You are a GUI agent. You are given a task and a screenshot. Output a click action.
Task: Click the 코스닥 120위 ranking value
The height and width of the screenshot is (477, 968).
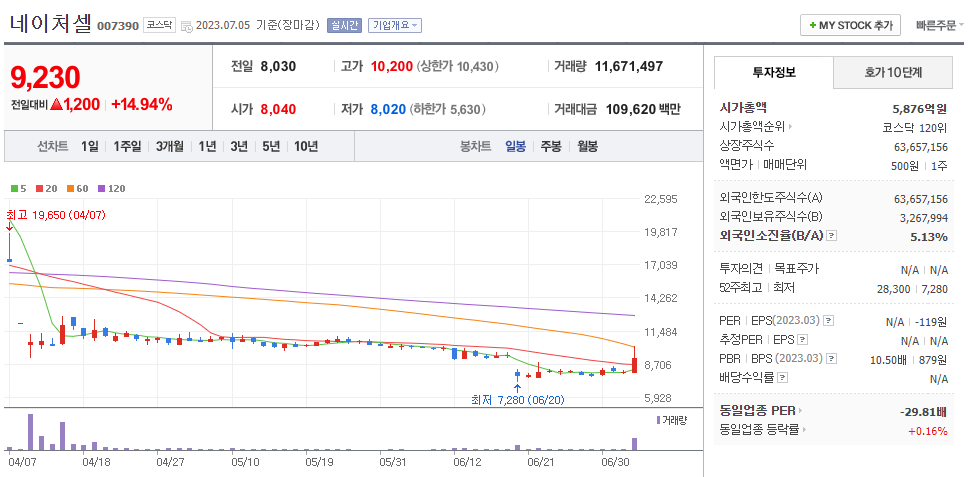coord(915,128)
